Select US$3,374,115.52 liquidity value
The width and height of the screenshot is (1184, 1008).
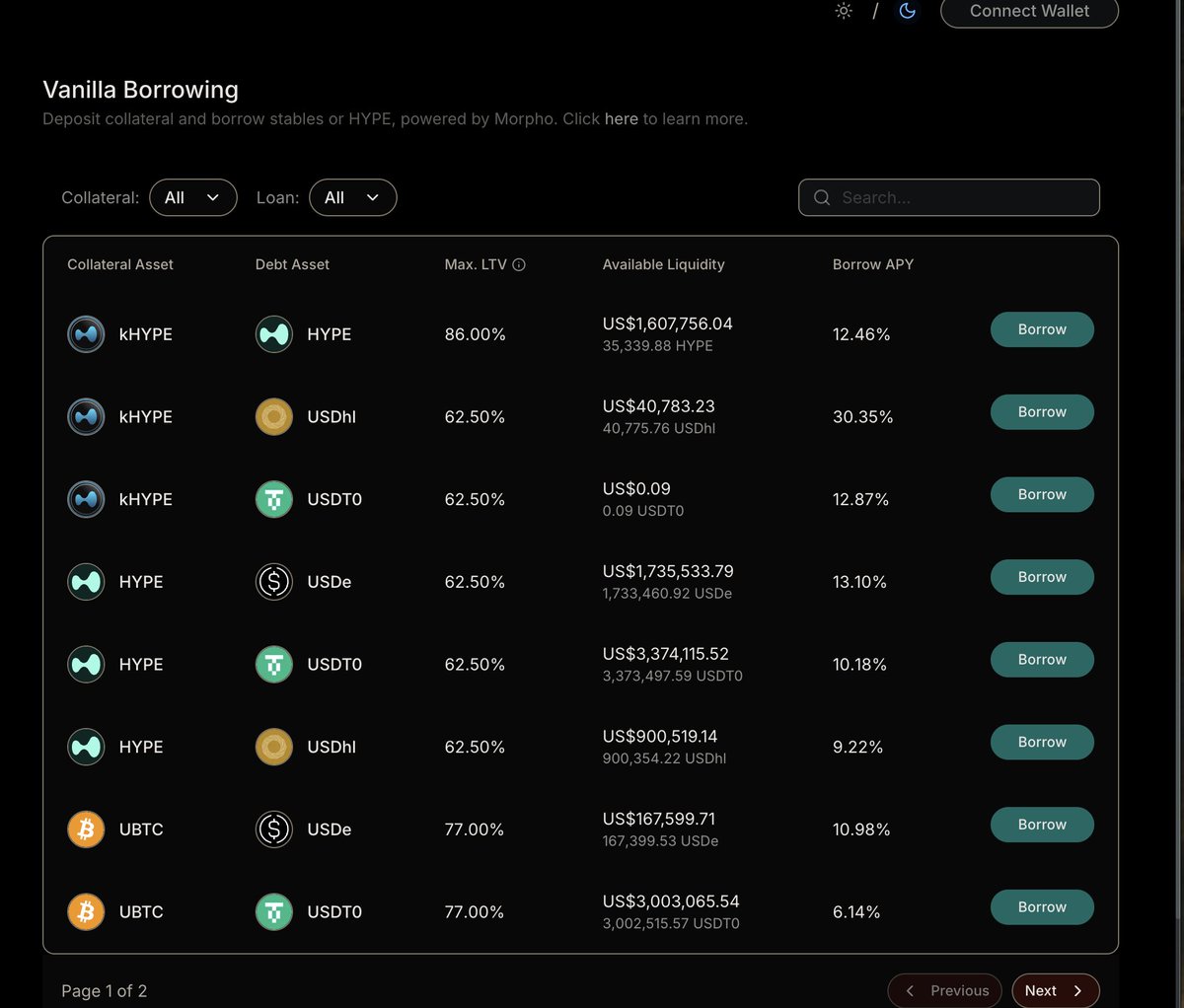(666, 654)
